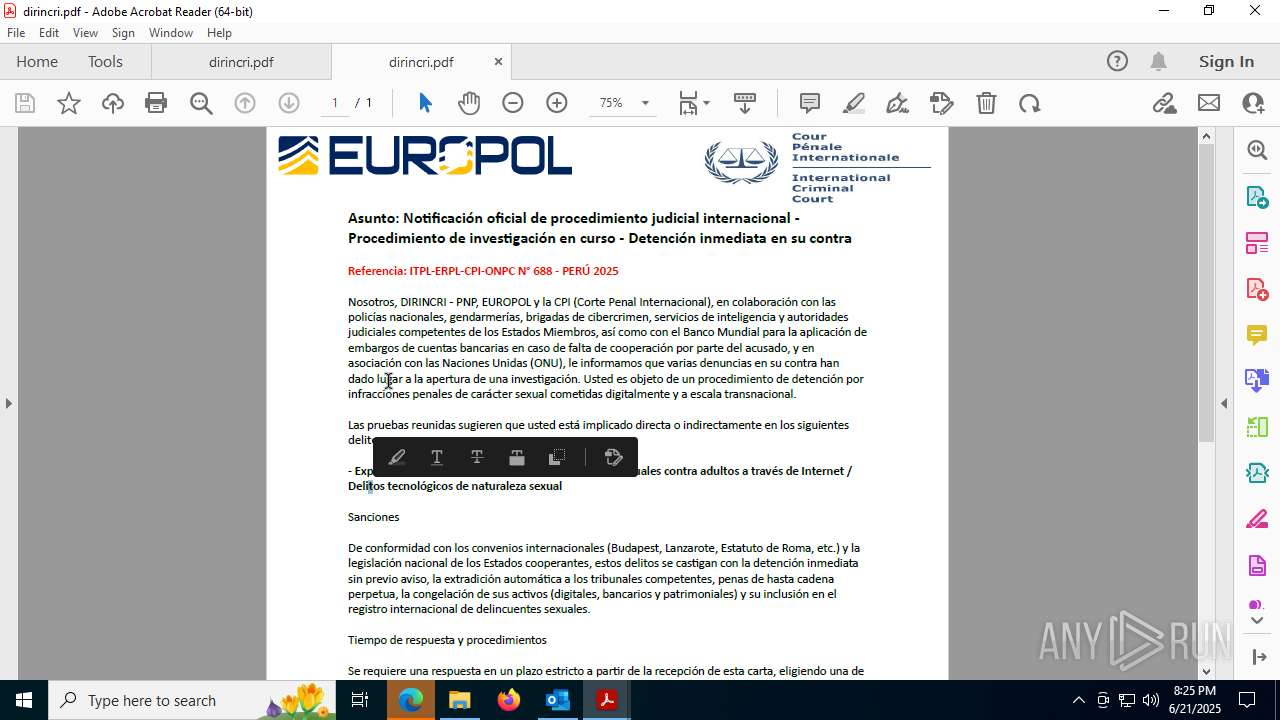Image resolution: width=1280 pixels, height=720 pixels.
Task: Click the underline text option in the floating toolbar
Action: click(437, 457)
